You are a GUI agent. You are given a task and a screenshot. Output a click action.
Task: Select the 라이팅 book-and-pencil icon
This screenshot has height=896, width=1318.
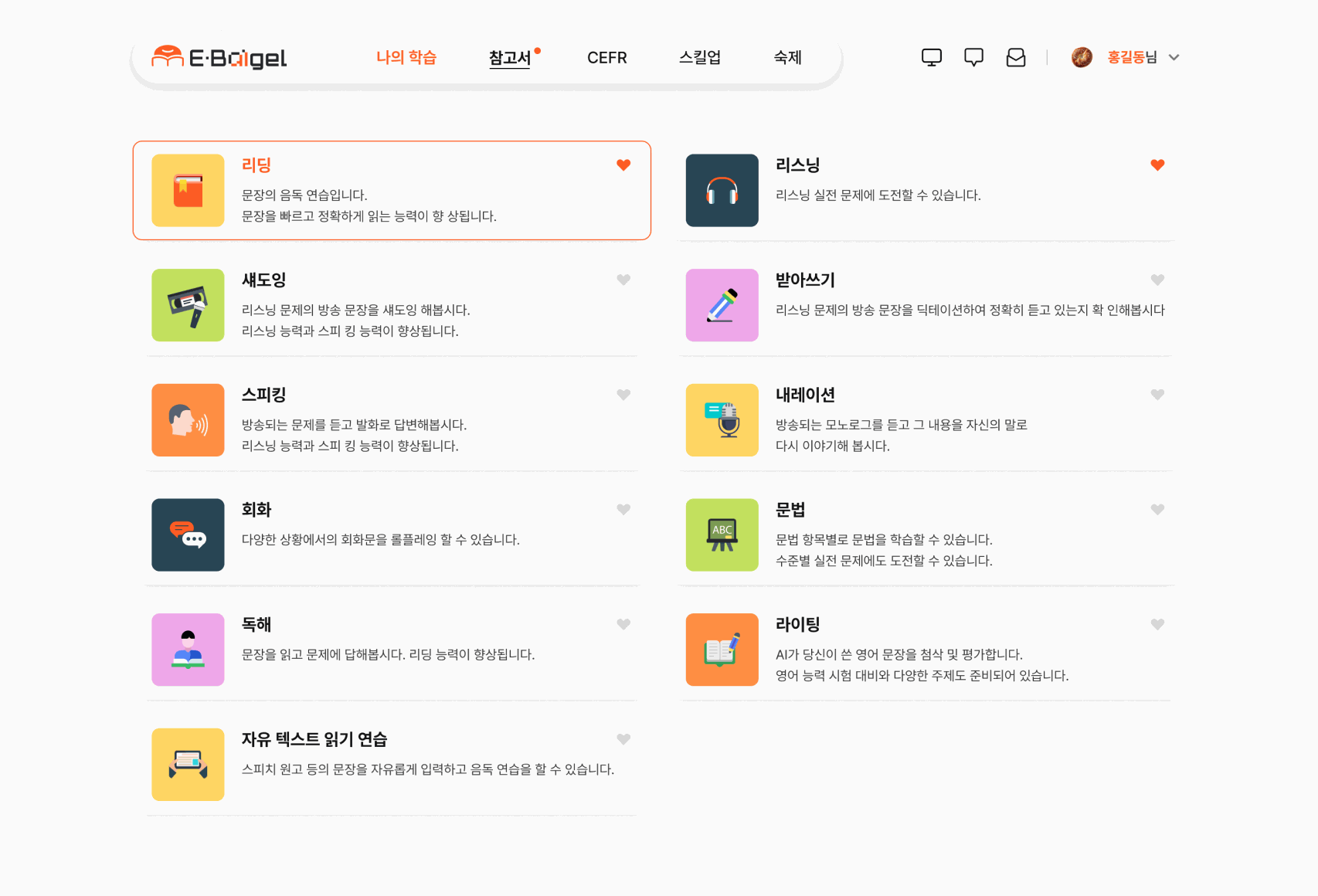tap(722, 650)
